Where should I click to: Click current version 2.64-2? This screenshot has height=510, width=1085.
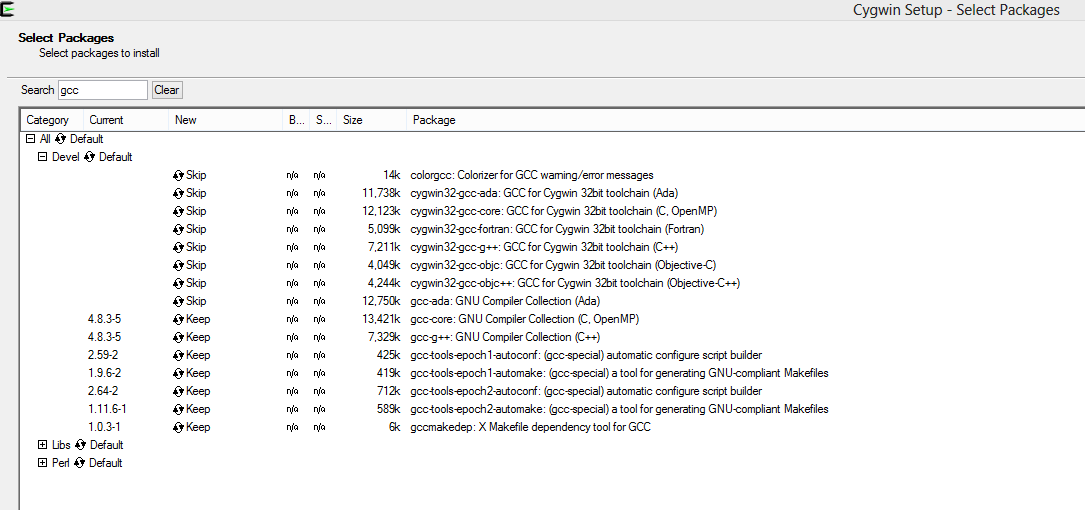tap(102, 391)
